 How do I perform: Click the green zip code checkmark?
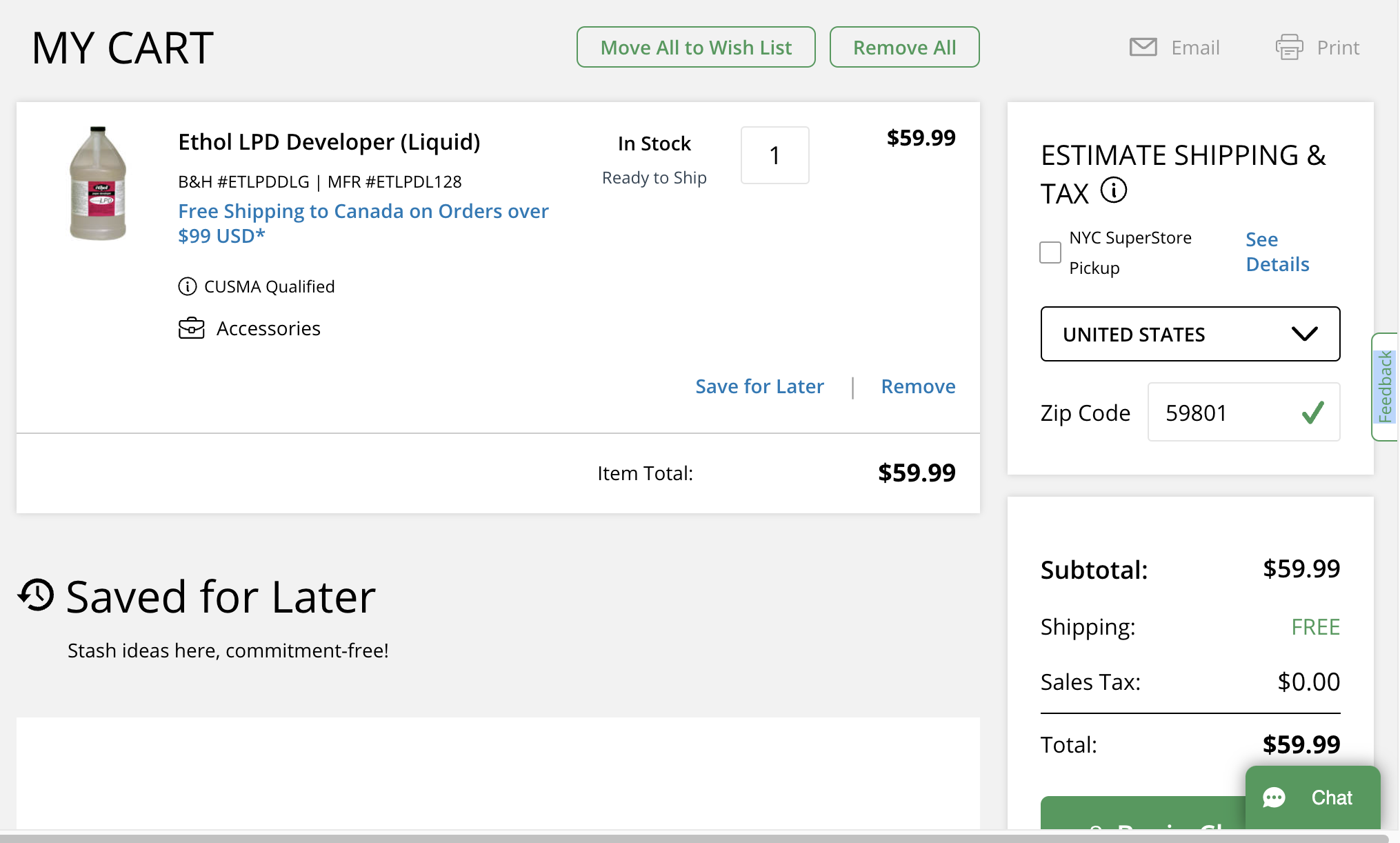tap(1312, 413)
